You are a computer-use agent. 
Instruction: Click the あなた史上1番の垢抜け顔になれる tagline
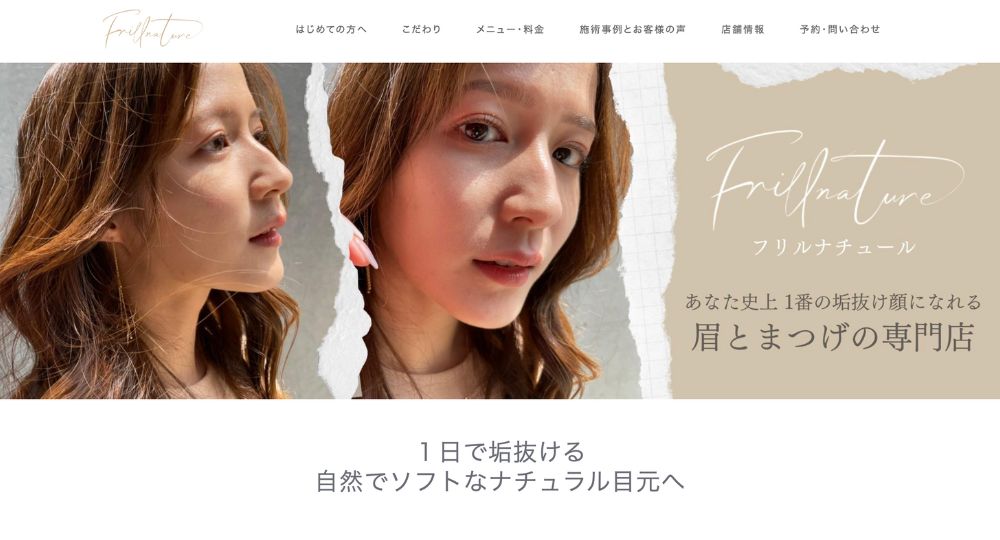pyautogui.click(x=833, y=302)
